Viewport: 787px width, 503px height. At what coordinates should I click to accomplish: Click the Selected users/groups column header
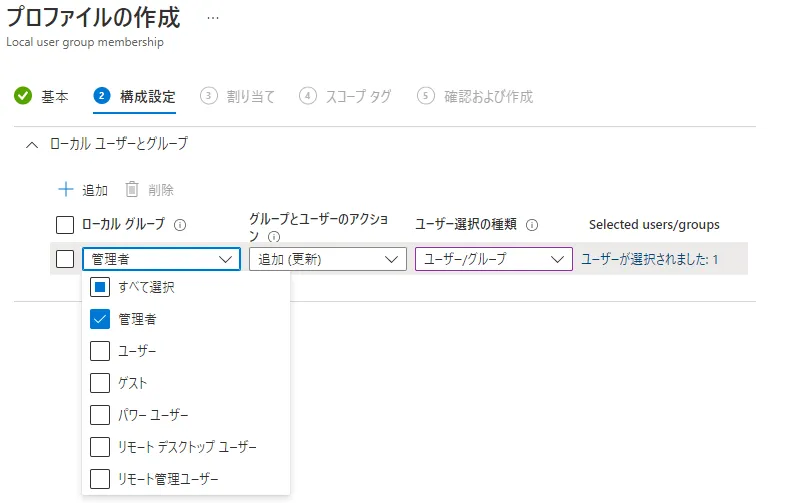point(654,224)
